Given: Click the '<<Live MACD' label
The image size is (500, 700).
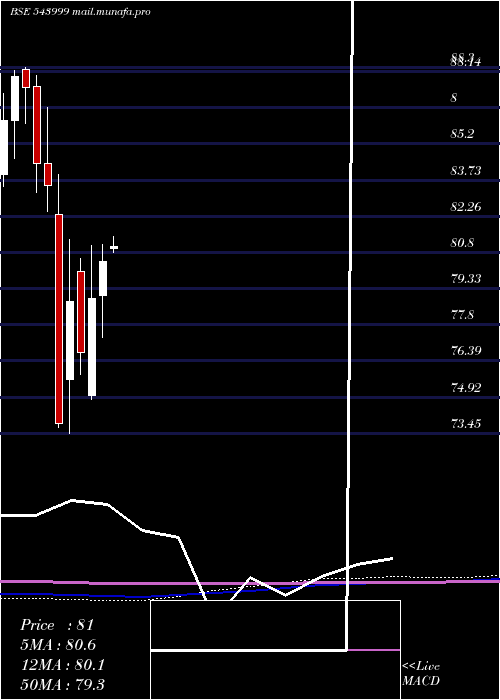Looking at the screenshot, I should click(421, 673).
